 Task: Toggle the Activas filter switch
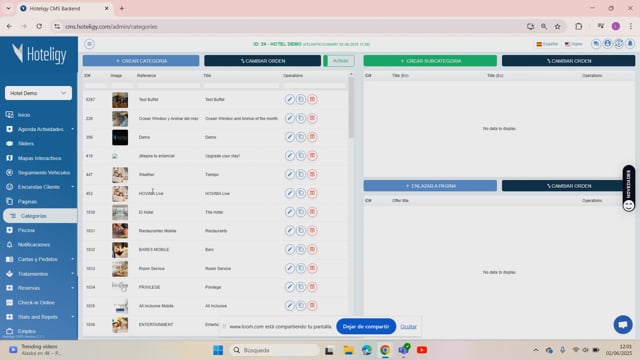(x=339, y=61)
